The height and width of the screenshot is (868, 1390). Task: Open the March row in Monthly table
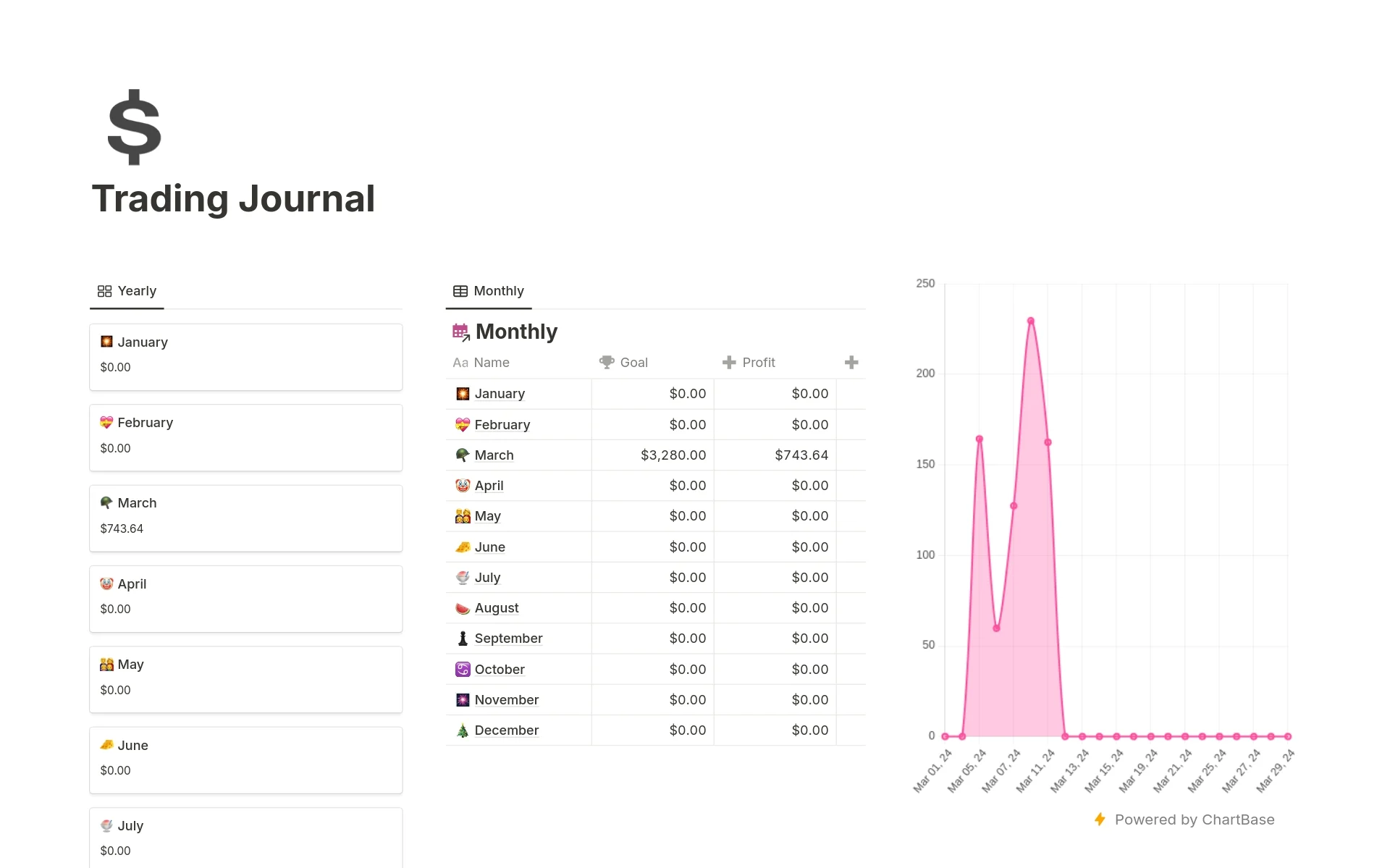point(494,455)
